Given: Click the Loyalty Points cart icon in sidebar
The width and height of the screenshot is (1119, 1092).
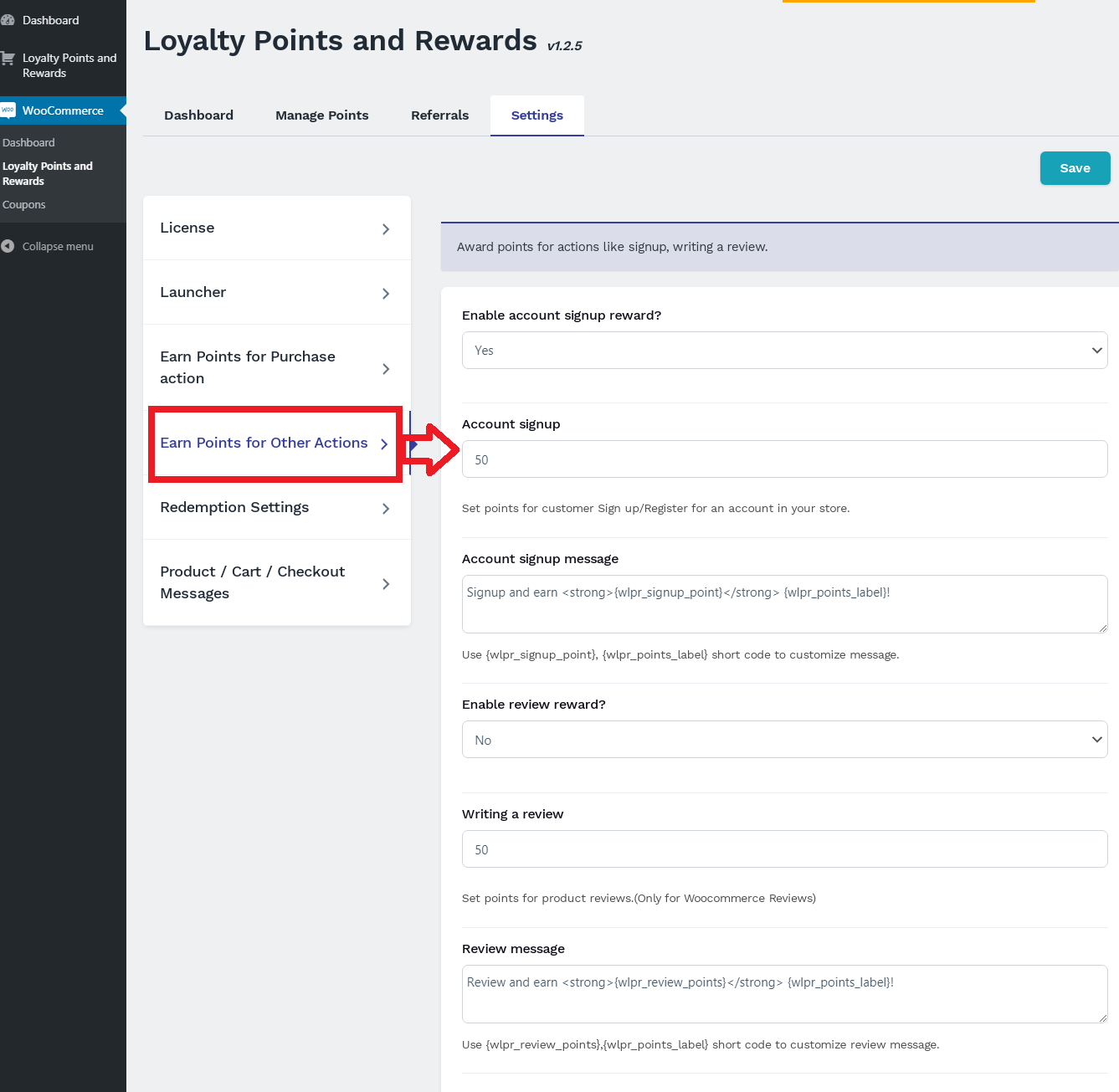Looking at the screenshot, I should pyautogui.click(x=8, y=59).
